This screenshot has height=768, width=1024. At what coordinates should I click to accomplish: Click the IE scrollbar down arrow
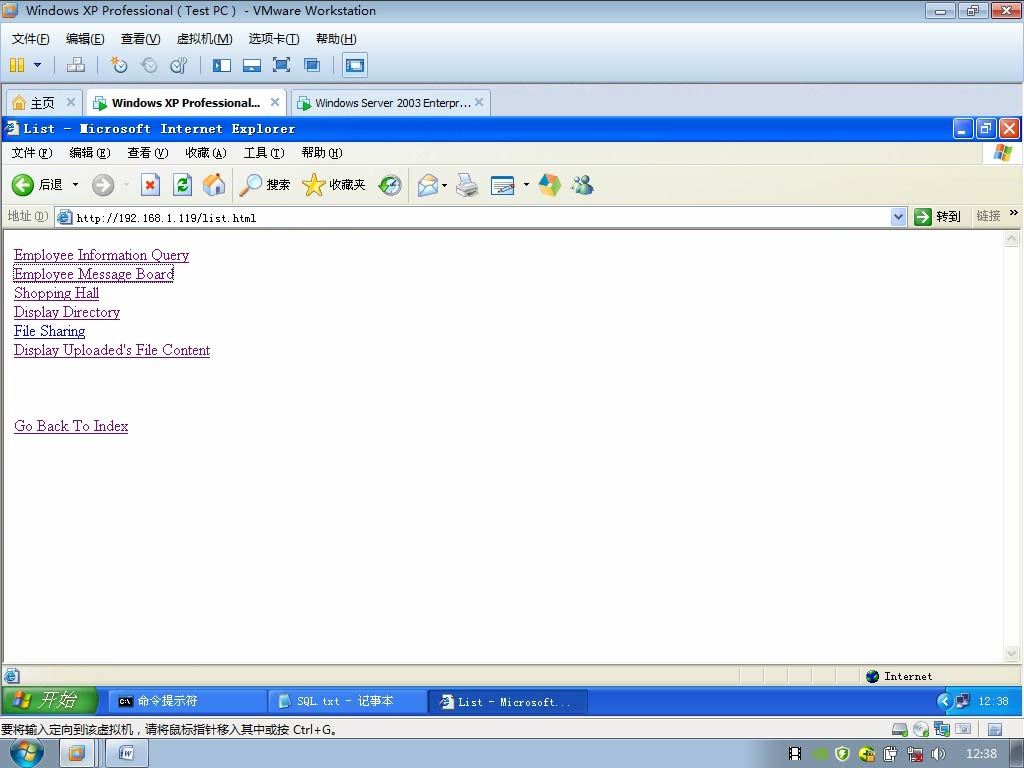point(1011,654)
